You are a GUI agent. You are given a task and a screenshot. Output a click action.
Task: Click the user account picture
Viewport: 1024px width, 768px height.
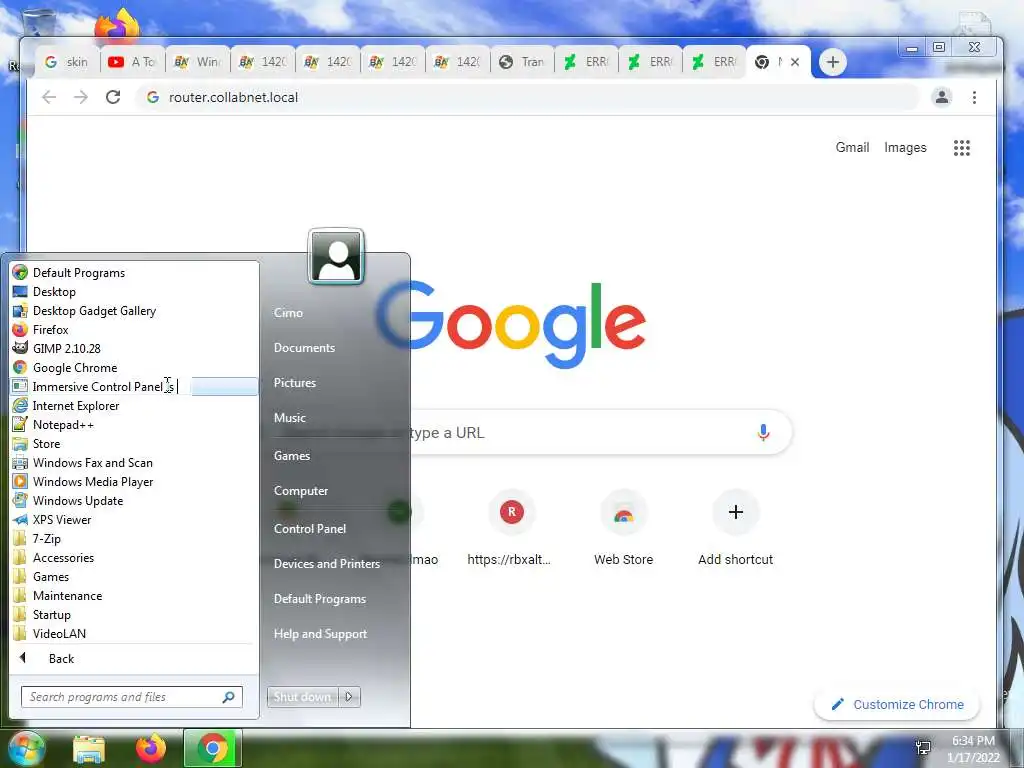336,256
